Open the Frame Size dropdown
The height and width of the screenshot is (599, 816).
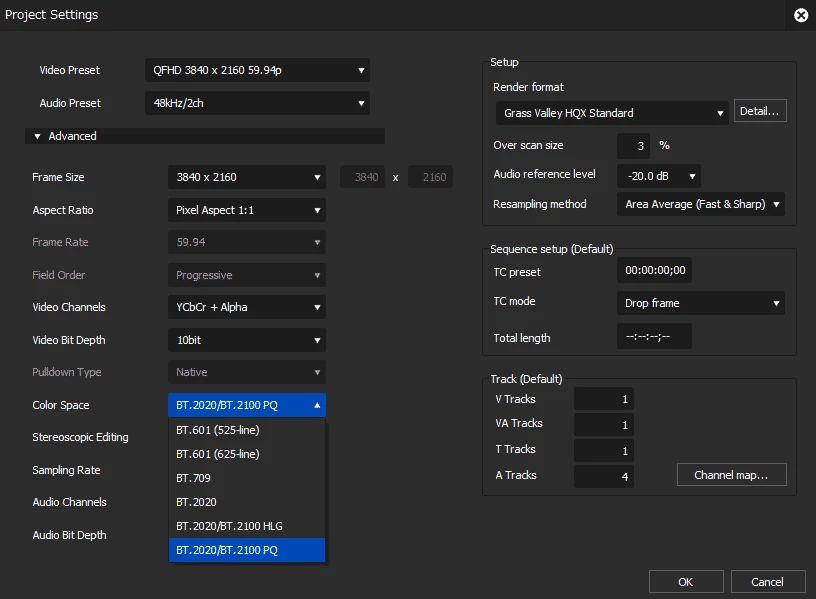pyautogui.click(x=246, y=177)
